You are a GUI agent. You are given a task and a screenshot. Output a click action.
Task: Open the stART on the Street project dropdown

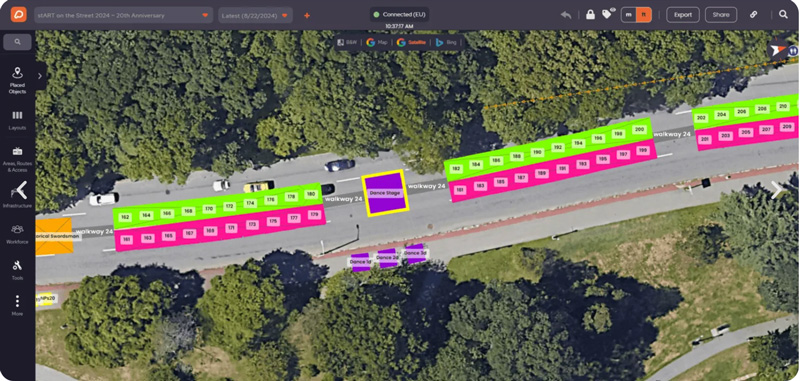click(x=123, y=15)
